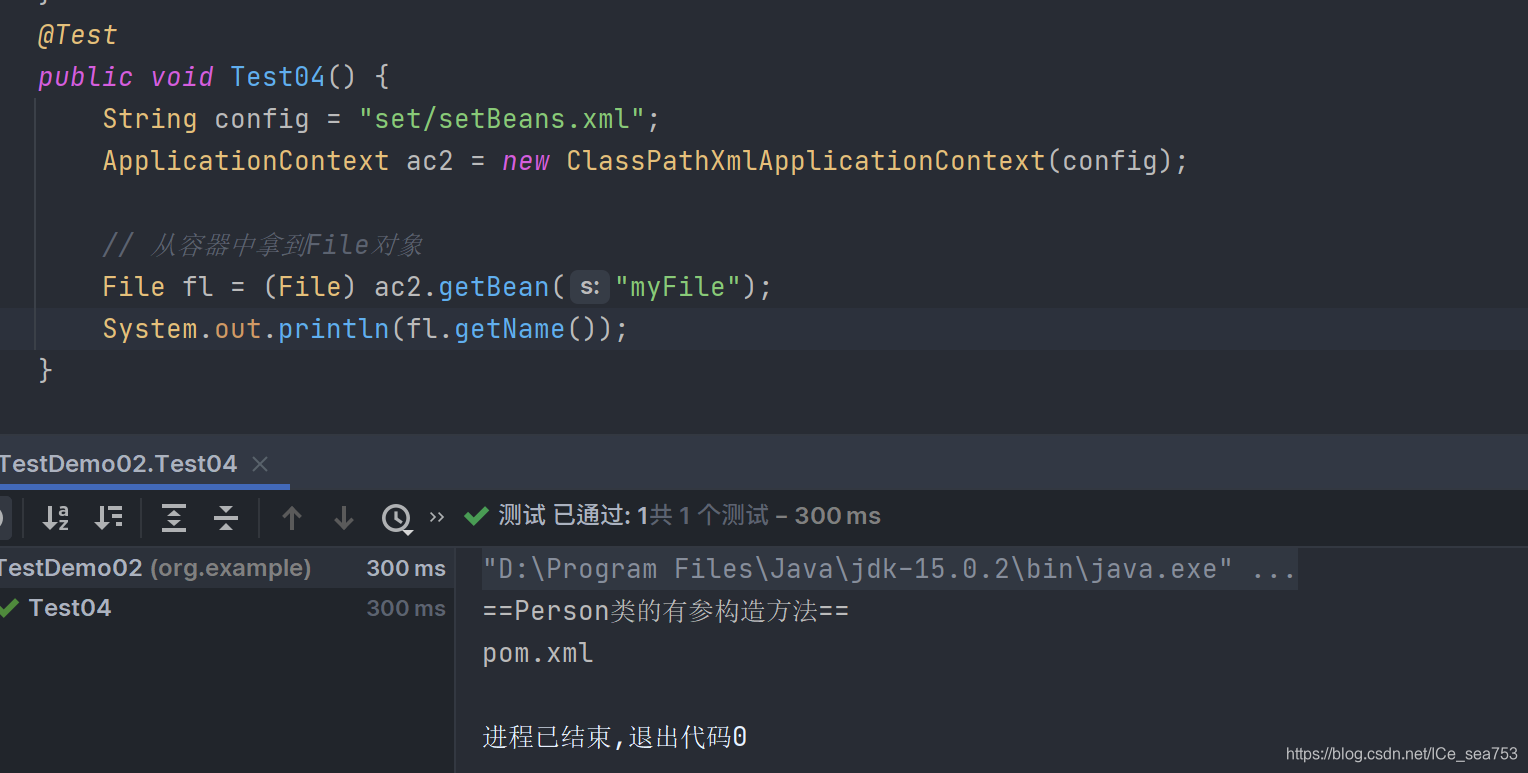Click the Person类的有参构造方法 console line
1528x773 pixels.
click(666, 611)
